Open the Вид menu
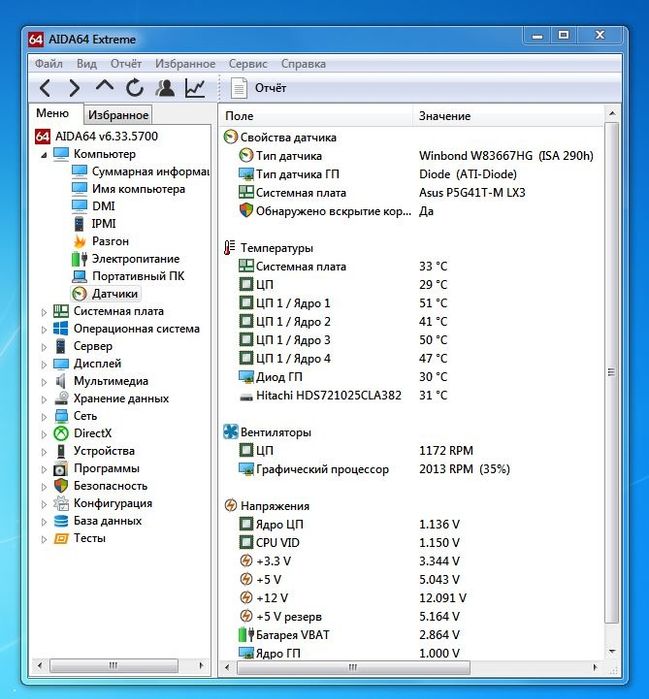 (x=86, y=64)
